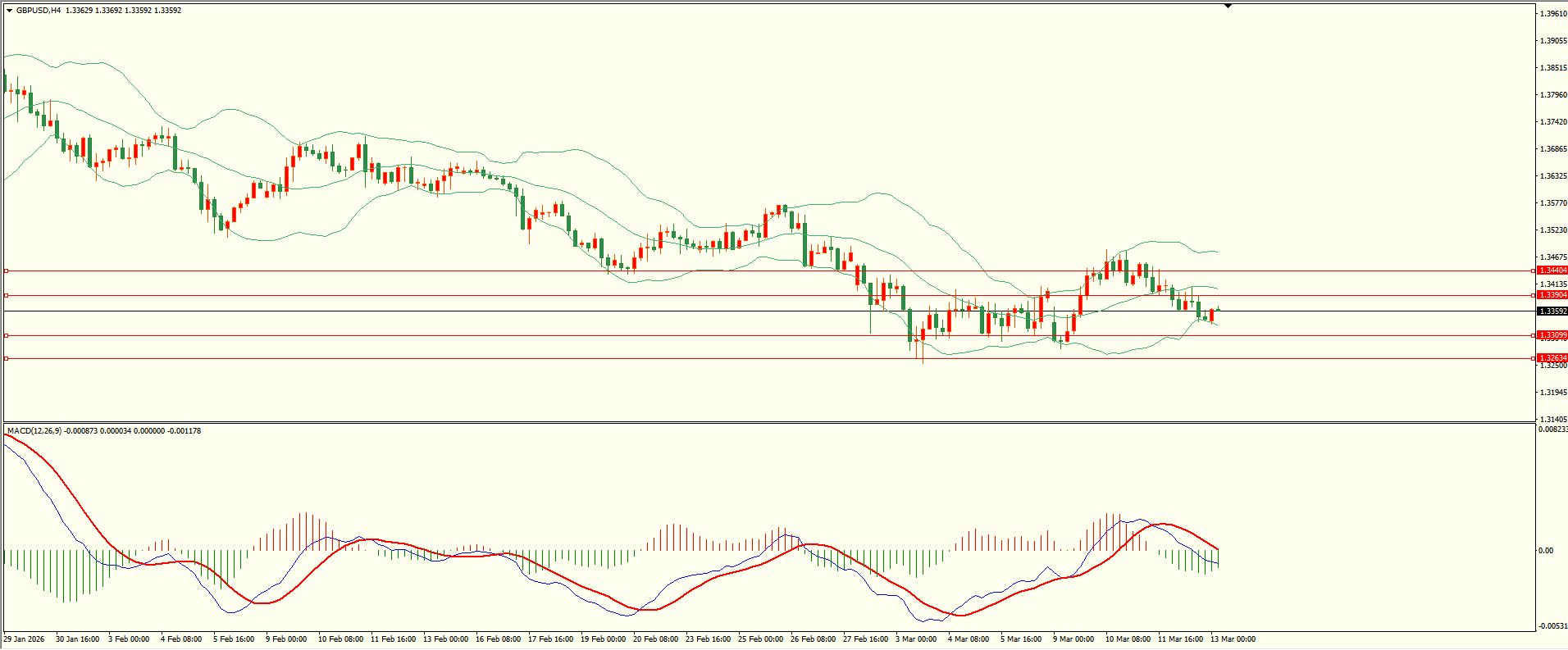Click left anchor square of 1.34404 line
Viewport: 1568px width, 650px height.
pos(7,270)
